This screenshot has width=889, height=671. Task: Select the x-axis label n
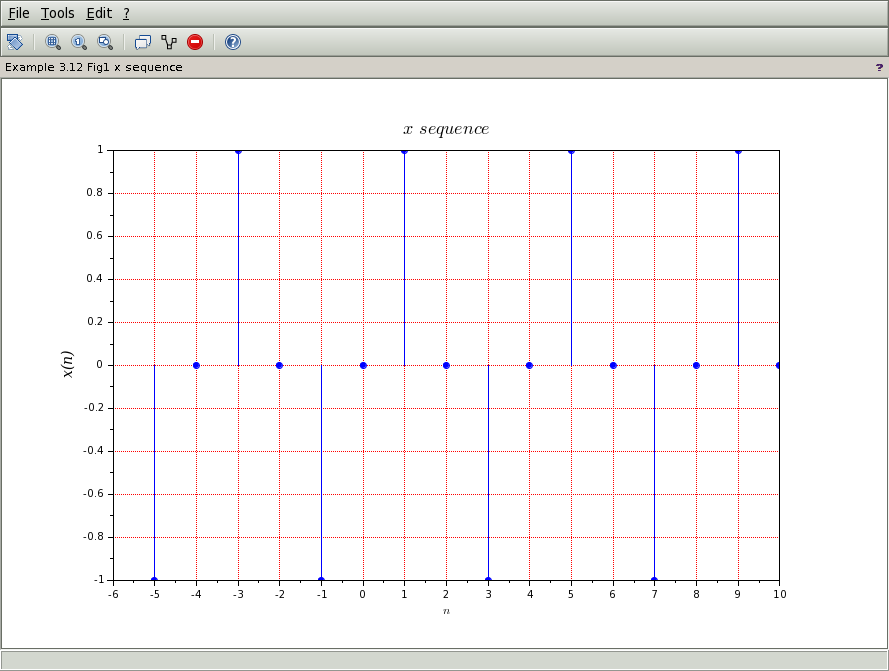pos(446,611)
